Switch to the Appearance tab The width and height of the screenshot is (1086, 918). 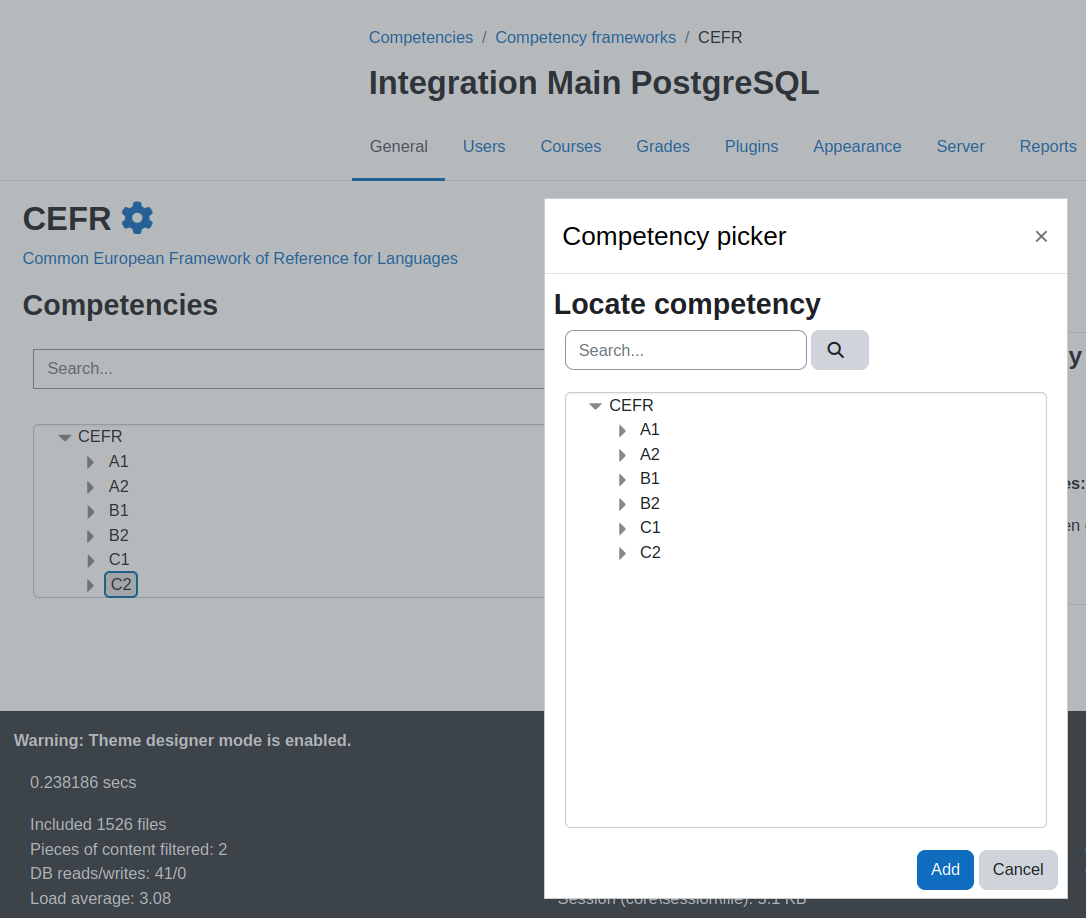pyautogui.click(x=857, y=147)
